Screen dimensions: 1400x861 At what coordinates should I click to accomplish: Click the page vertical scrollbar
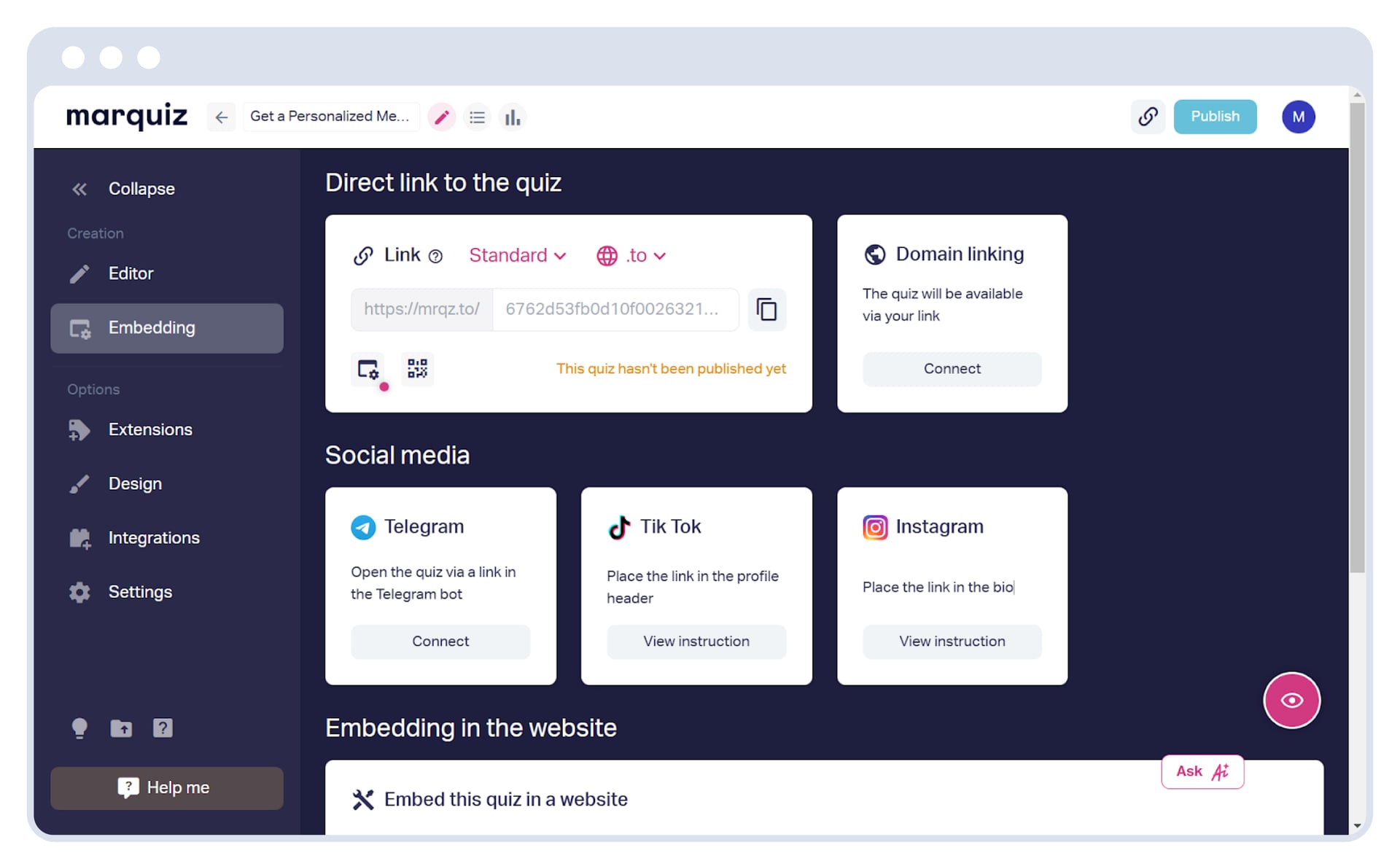[1356, 338]
